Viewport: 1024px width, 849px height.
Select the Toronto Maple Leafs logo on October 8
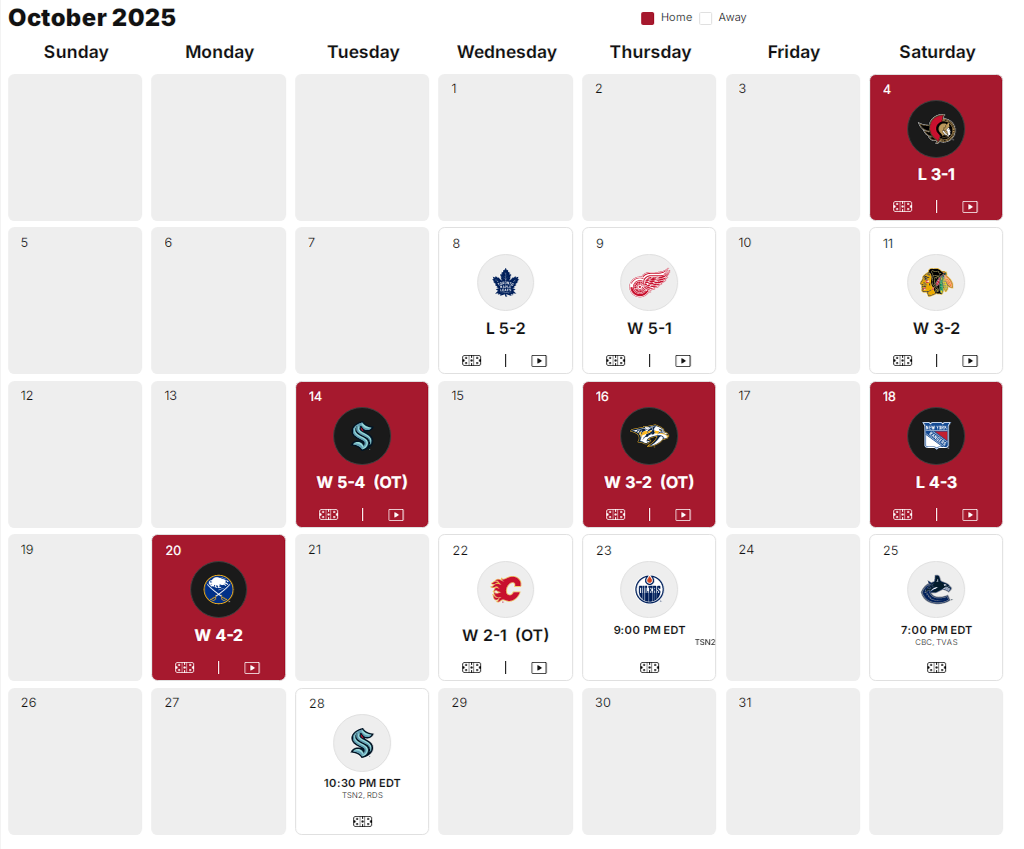coord(505,281)
